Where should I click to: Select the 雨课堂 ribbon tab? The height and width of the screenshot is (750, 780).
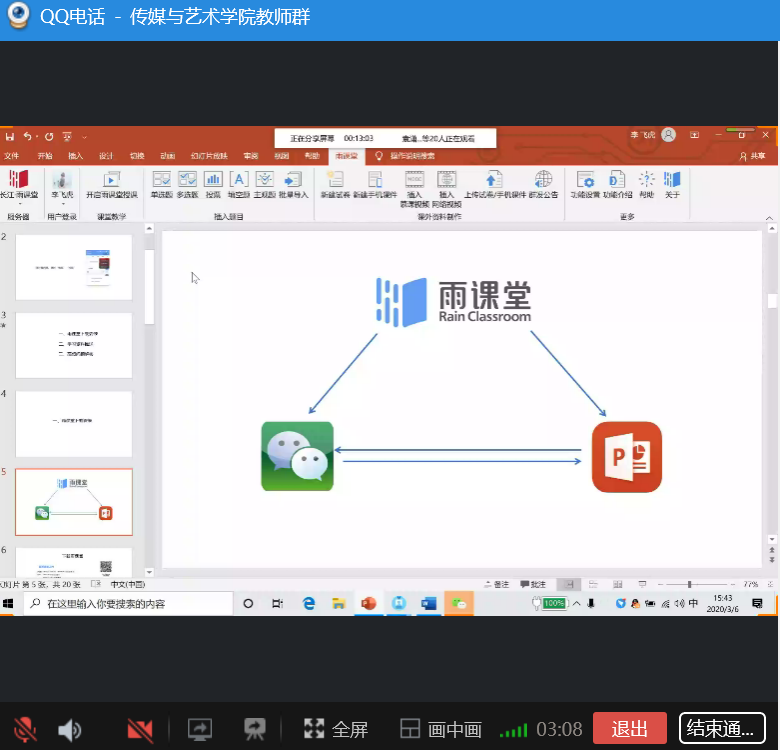point(347,156)
